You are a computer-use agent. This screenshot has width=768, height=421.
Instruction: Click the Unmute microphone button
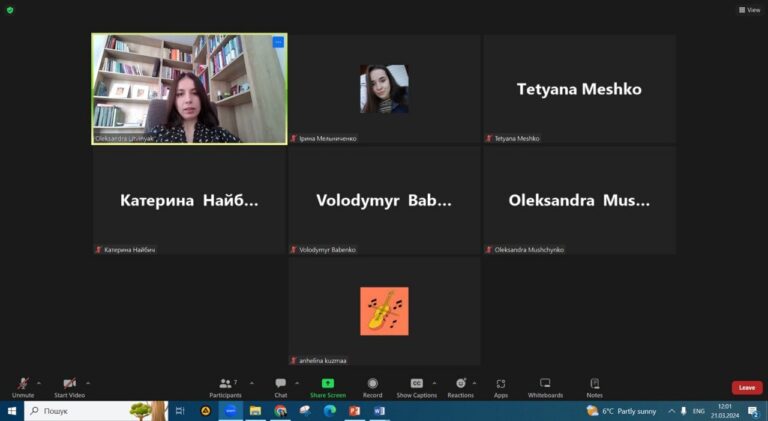point(23,387)
